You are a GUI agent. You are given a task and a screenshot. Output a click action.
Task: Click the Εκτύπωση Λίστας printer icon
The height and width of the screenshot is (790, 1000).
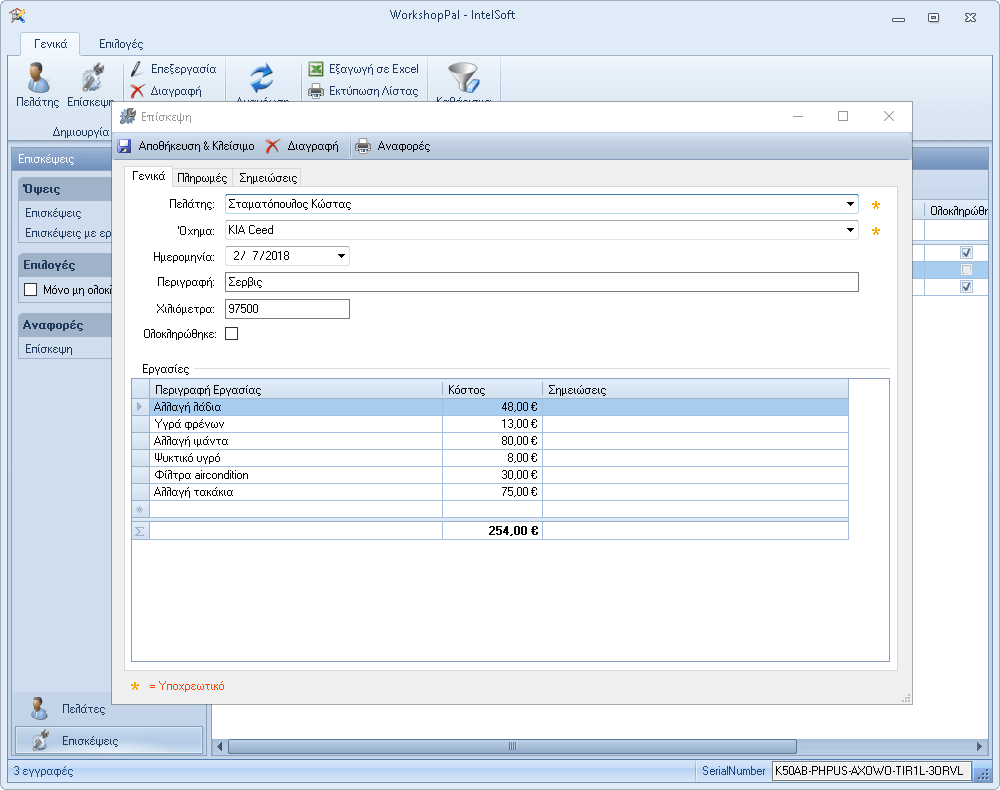(316, 91)
